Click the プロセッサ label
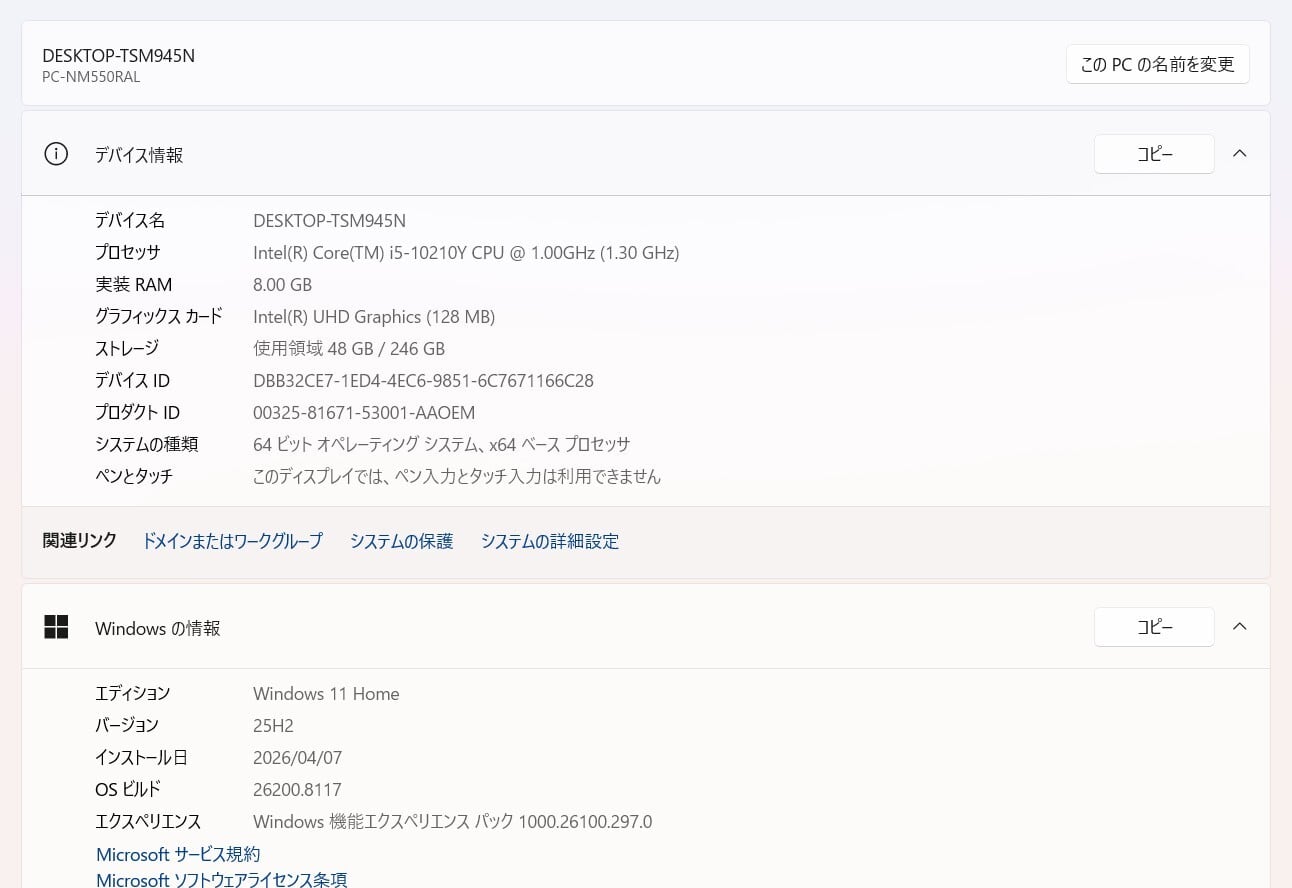Viewport: 1292px width, 888px height. [x=128, y=253]
